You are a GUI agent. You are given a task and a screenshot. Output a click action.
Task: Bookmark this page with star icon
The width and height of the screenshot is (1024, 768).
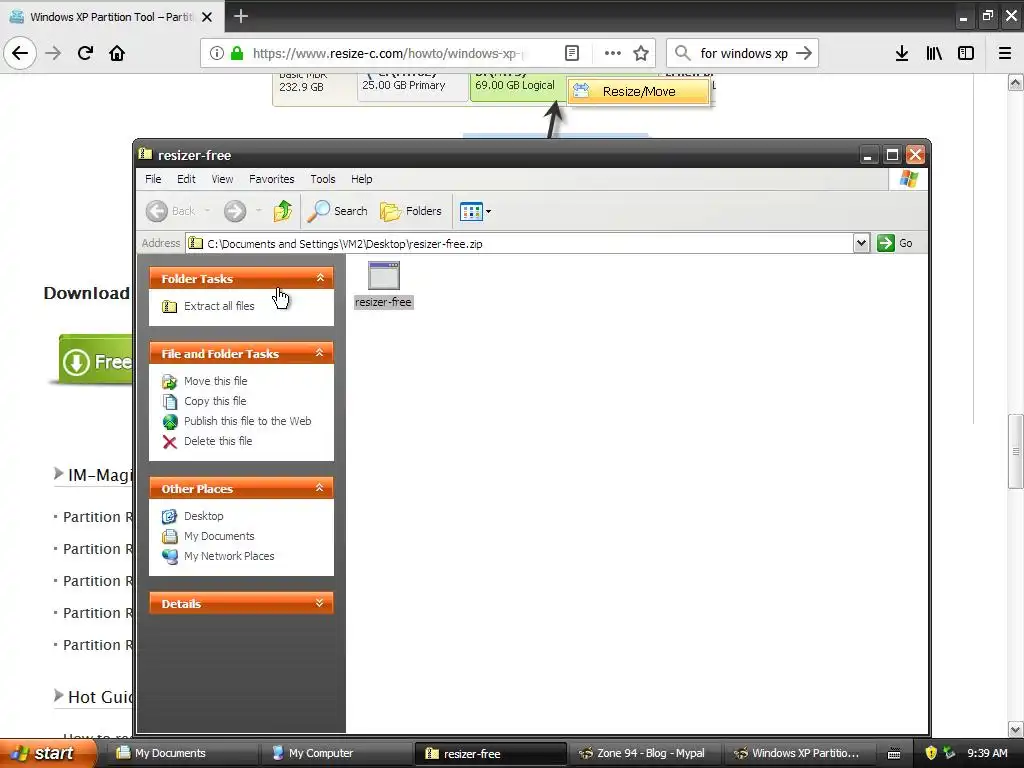(641, 53)
